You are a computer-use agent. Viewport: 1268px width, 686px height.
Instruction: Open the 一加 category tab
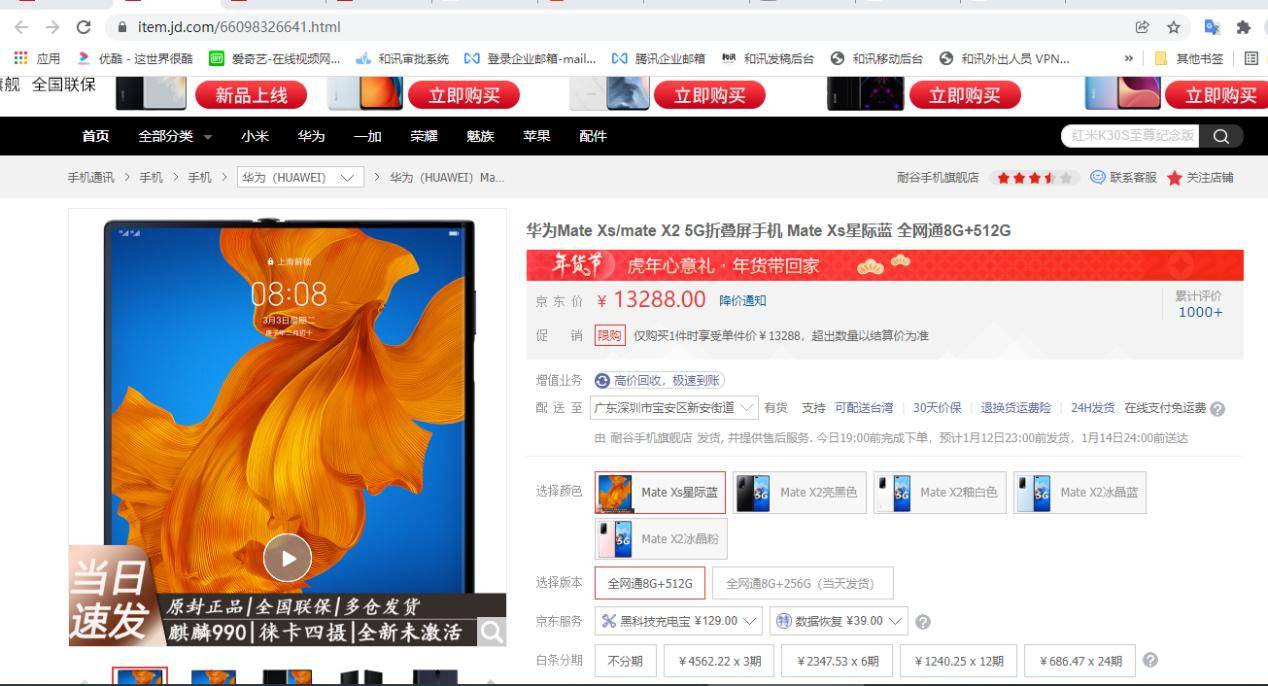(367, 136)
